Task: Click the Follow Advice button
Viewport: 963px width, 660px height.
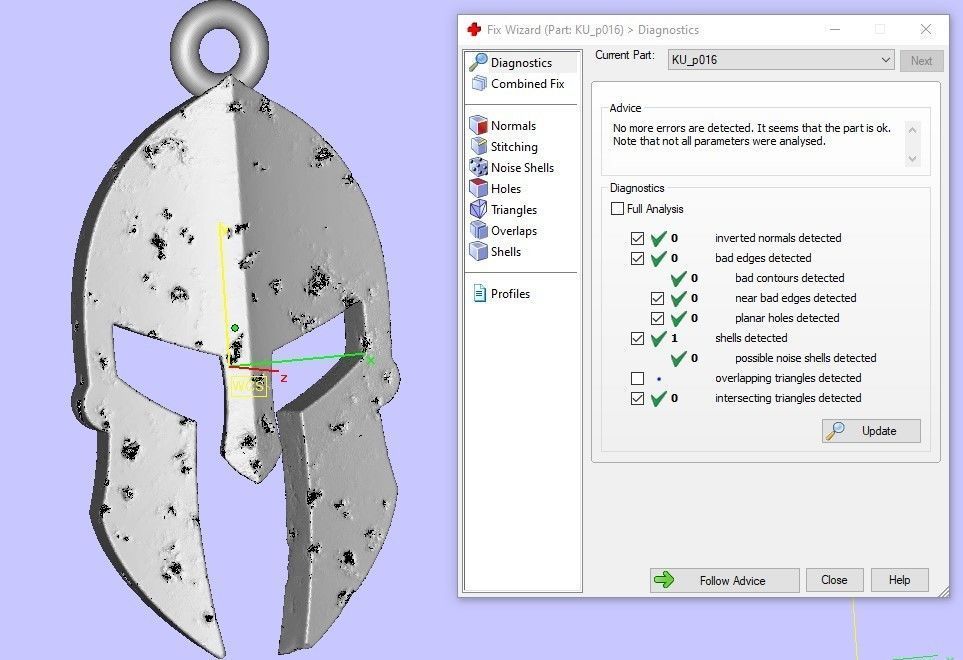Action: point(725,580)
